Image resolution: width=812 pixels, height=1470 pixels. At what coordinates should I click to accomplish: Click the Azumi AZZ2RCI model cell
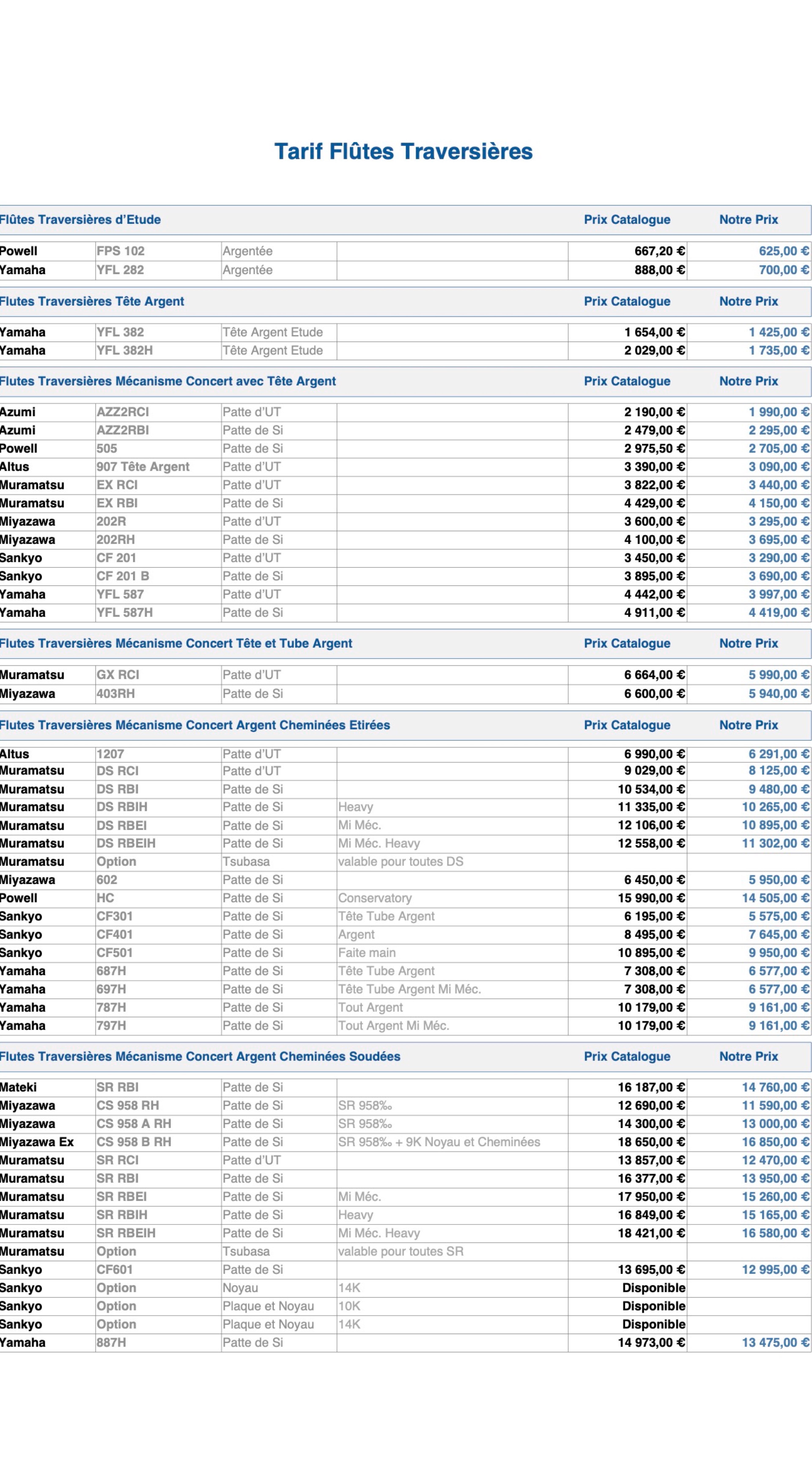(123, 412)
